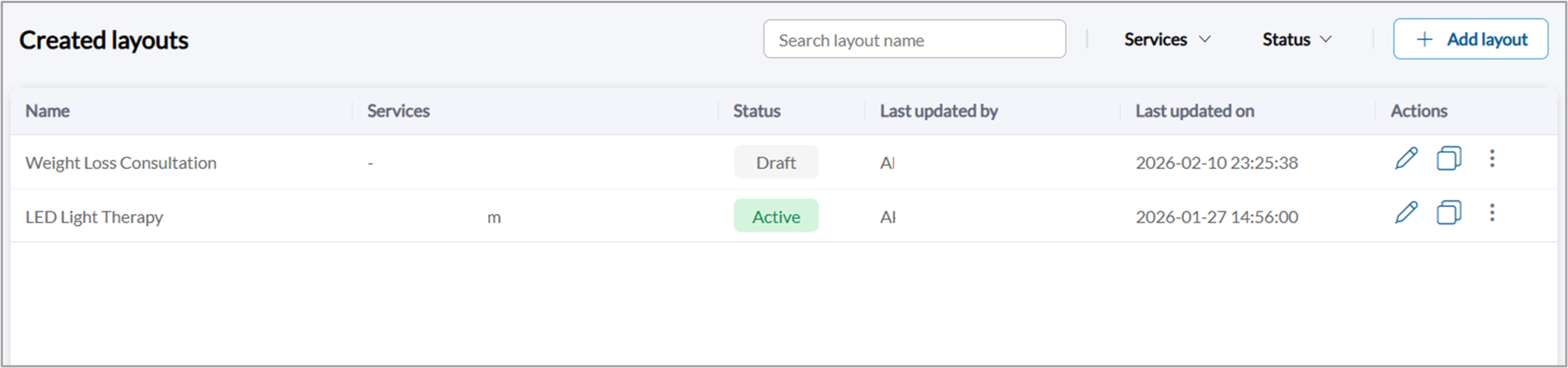This screenshot has height=368, width=1568.
Task: Click the Last updated by column header
Action: pos(939,111)
